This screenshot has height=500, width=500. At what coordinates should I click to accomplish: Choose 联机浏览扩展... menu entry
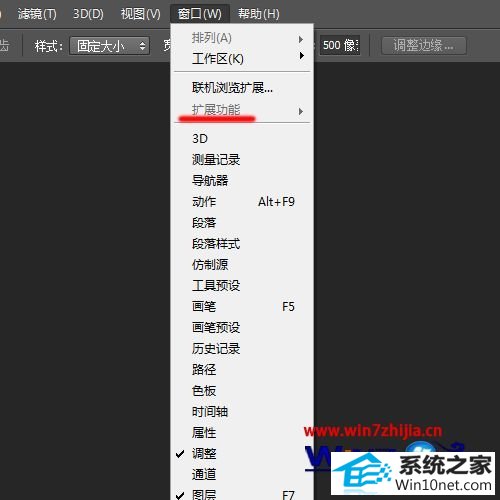242,88
